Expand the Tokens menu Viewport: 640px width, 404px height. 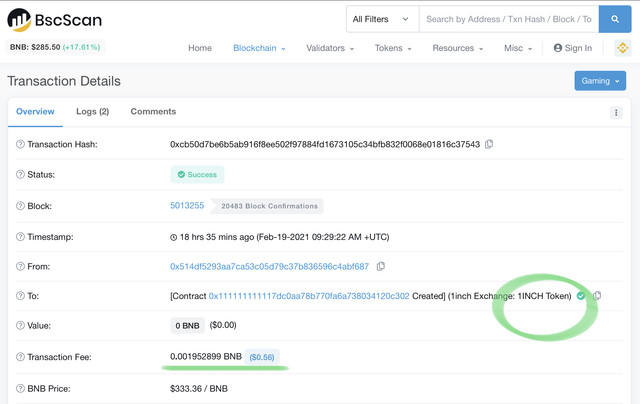tap(393, 48)
